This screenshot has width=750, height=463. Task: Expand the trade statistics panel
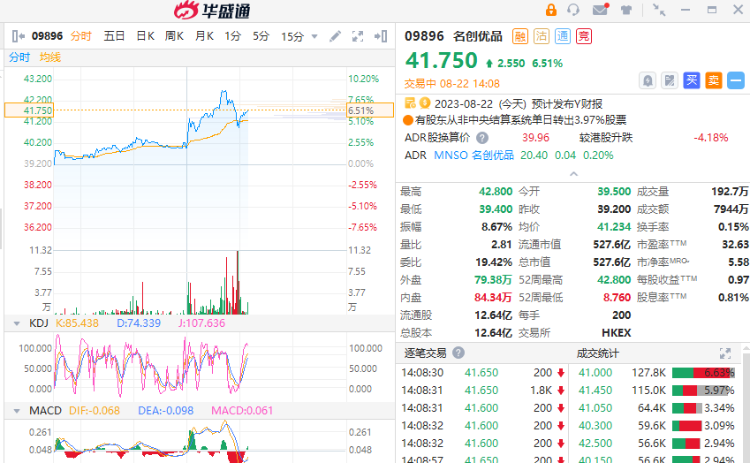(x=725, y=353)
